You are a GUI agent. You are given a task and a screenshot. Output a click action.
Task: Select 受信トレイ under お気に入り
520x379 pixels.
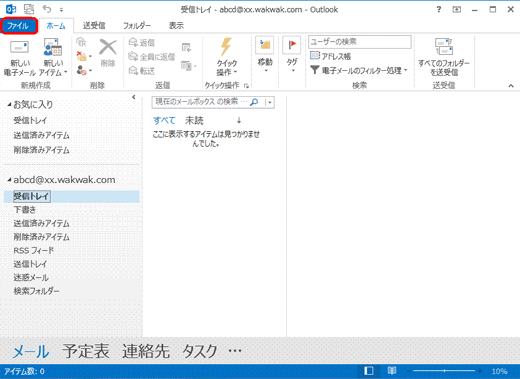coord(30,120)
